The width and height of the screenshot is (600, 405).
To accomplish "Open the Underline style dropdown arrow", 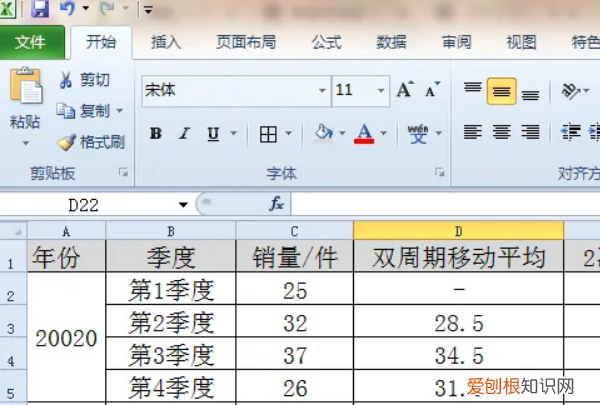I will [x=233, y=134].
